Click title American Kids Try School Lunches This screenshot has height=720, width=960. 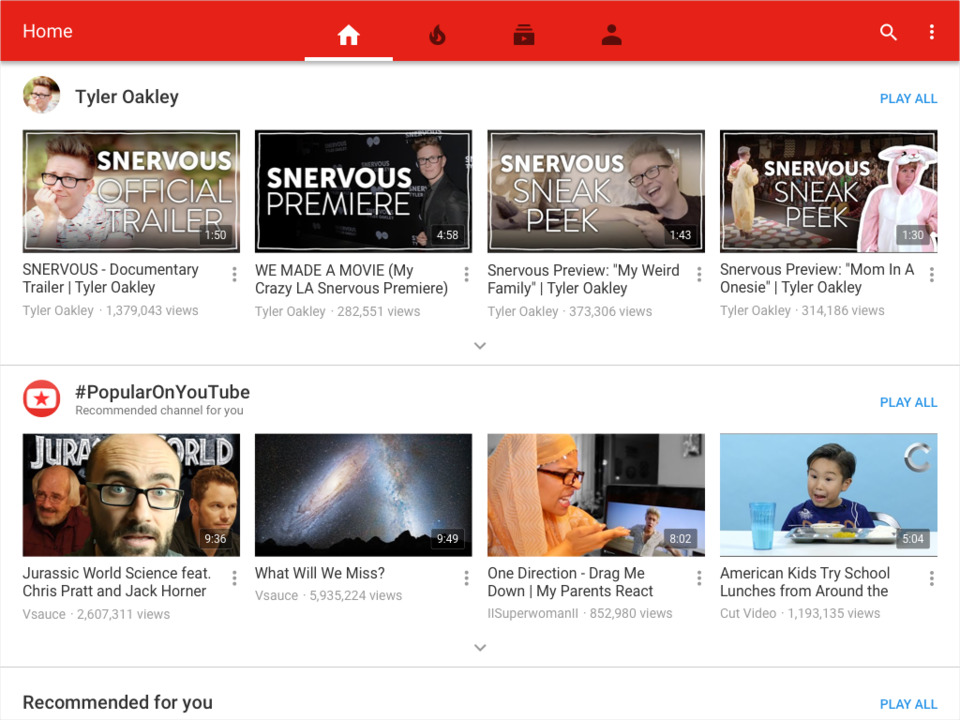click(x=805, y=582)
